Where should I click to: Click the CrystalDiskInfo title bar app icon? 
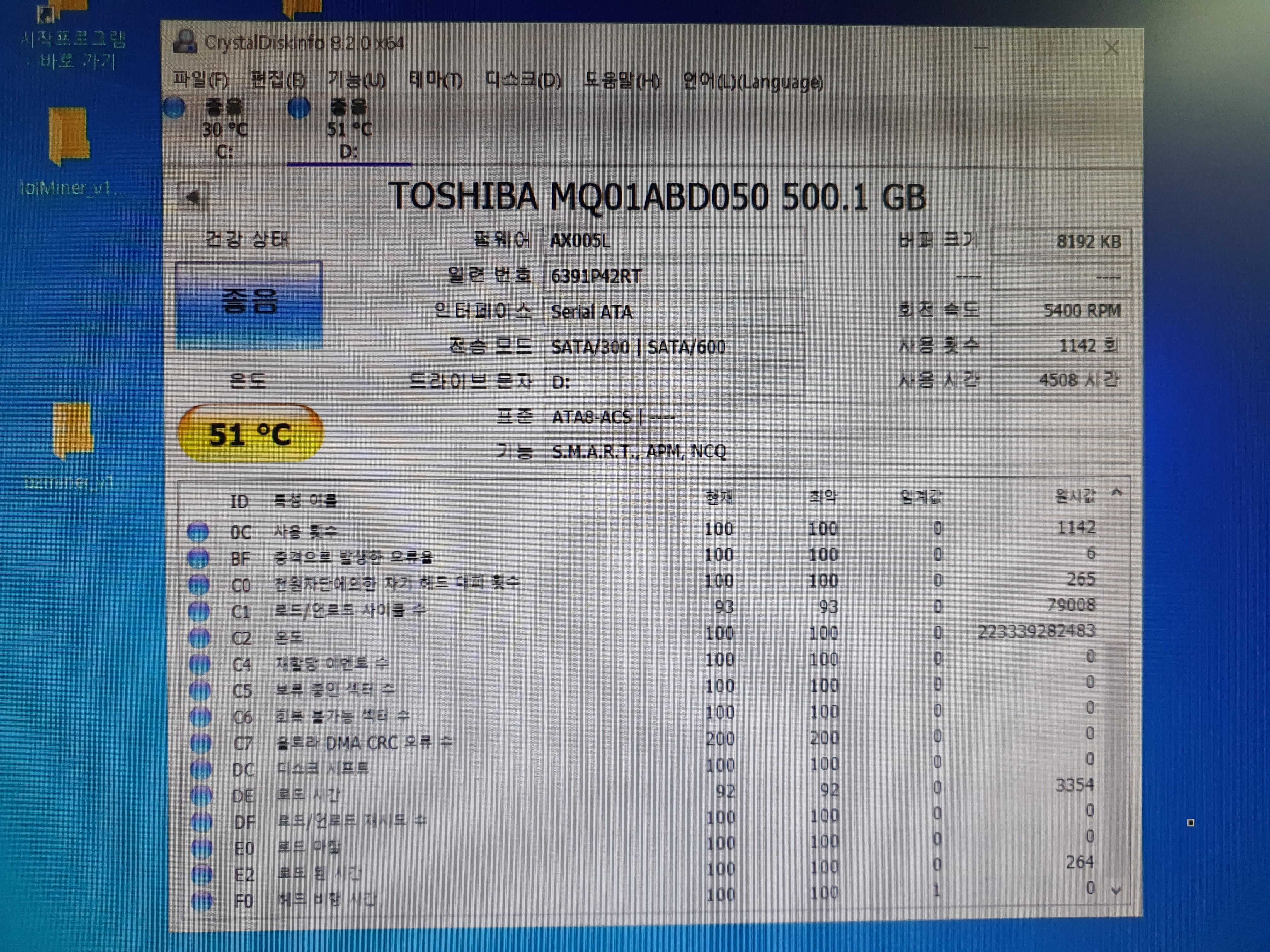click(x=185, y=41)
